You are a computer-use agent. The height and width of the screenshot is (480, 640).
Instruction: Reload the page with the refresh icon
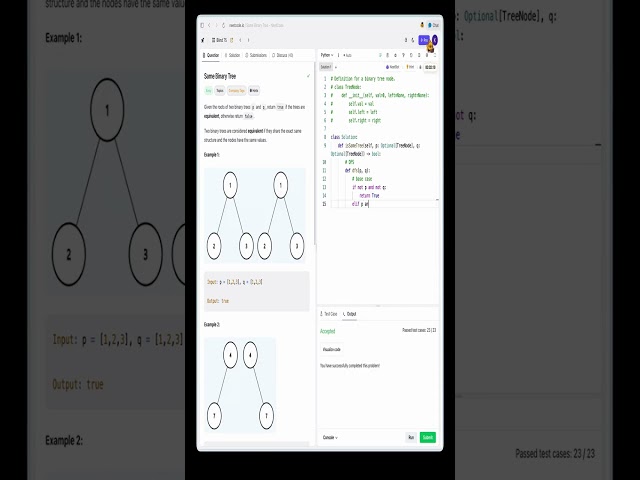pos(223,25)
